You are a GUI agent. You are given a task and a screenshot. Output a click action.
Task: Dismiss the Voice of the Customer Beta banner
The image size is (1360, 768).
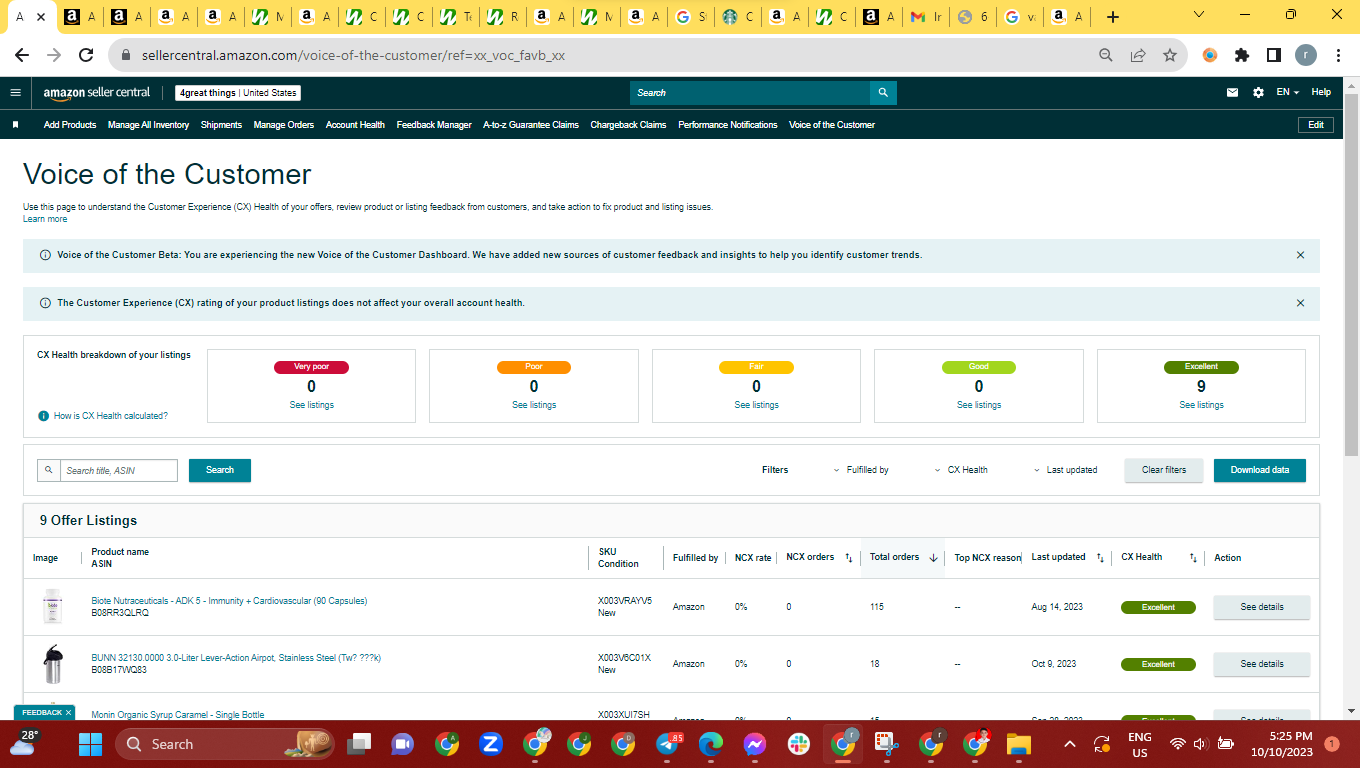pos(1300,255)
